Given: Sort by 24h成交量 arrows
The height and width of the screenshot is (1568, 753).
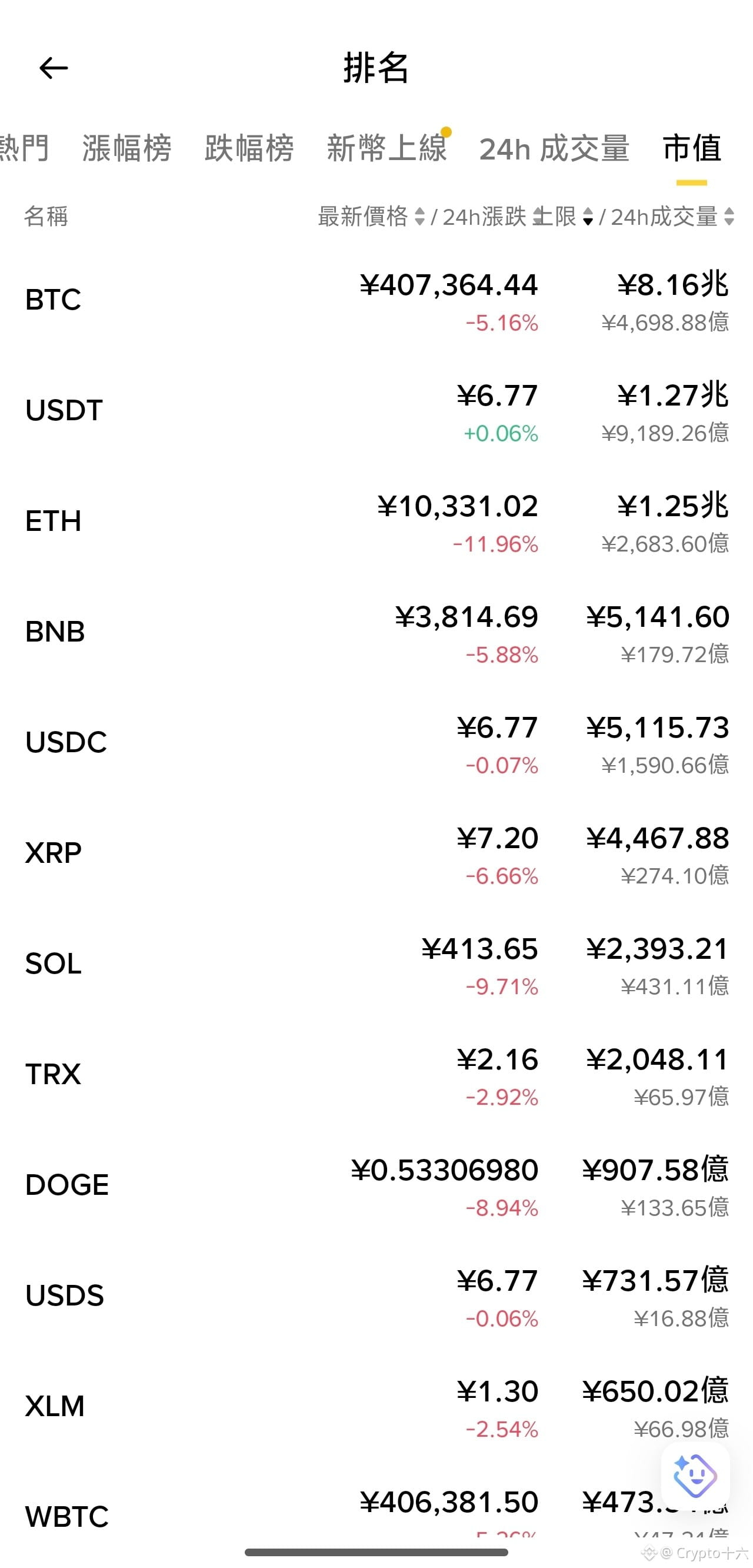Looking at the screenshot, I should (729, 216).
